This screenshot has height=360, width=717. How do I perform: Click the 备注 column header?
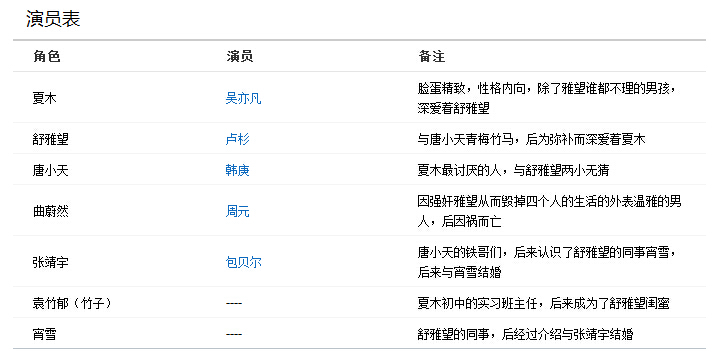pos(432,56)
